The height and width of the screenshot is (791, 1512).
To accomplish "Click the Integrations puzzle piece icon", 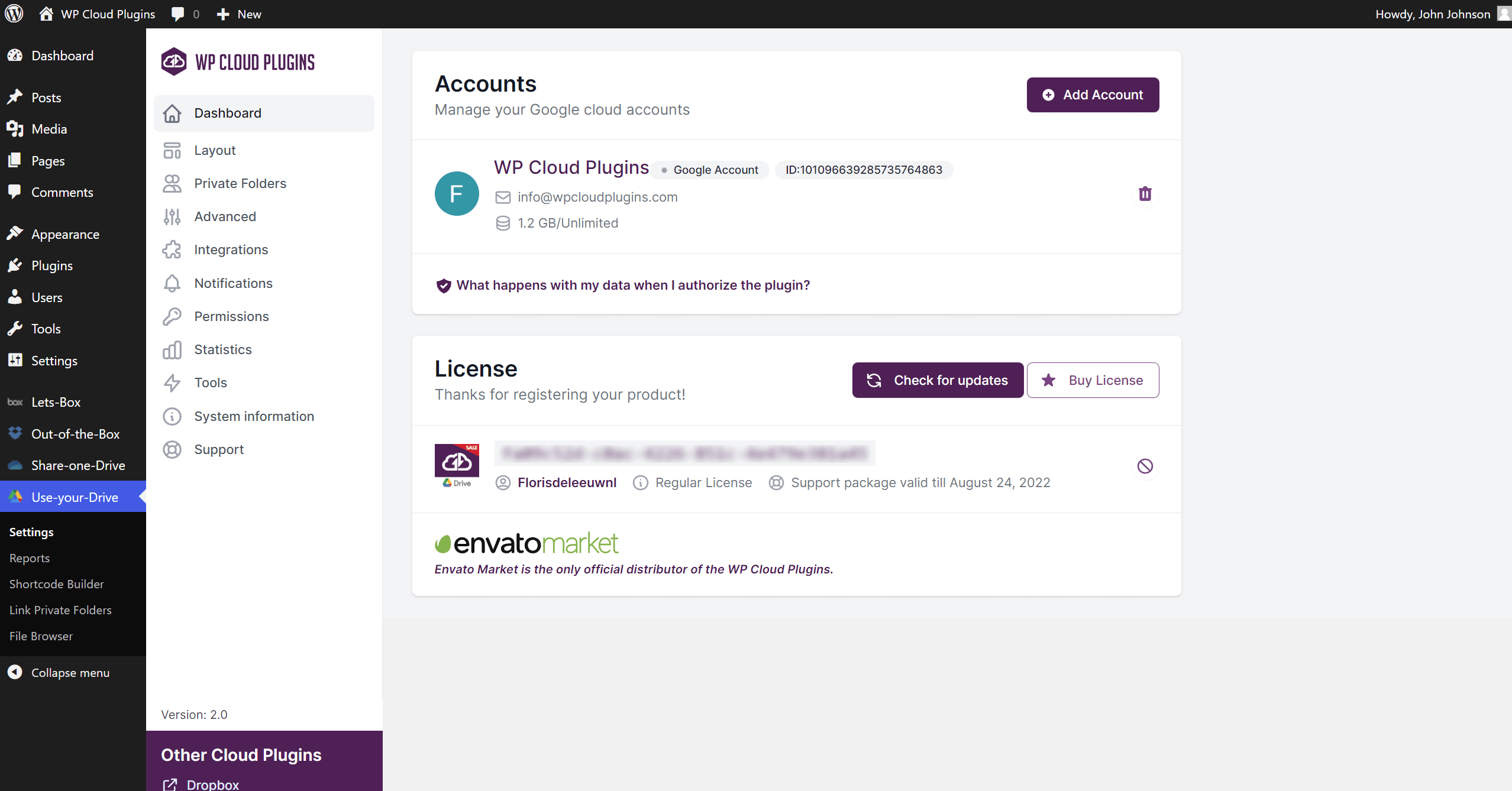I will click(x=172, y=250).
